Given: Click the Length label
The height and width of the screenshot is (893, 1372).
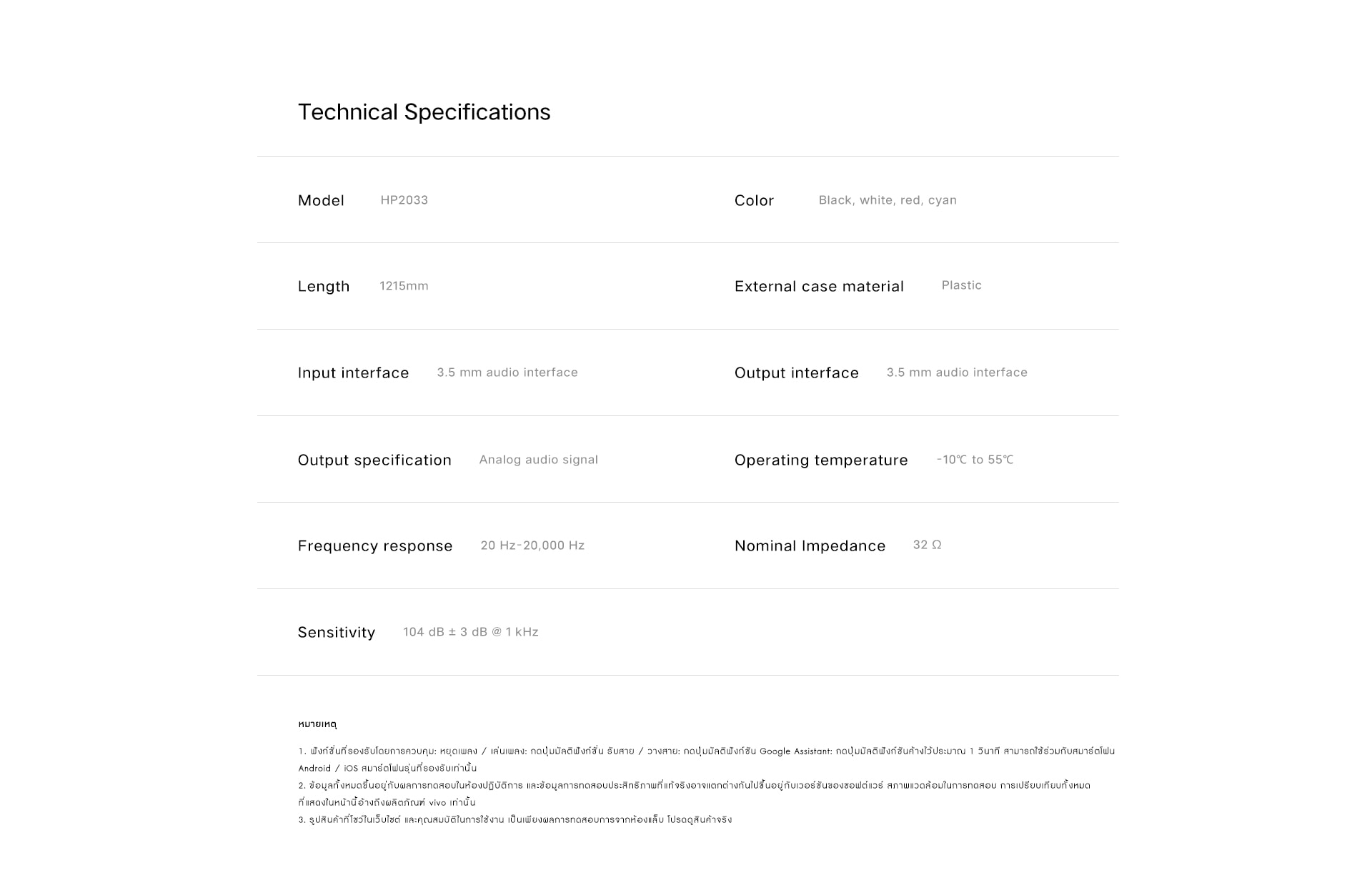Looking at the screenshot, I should pos(324,287).
